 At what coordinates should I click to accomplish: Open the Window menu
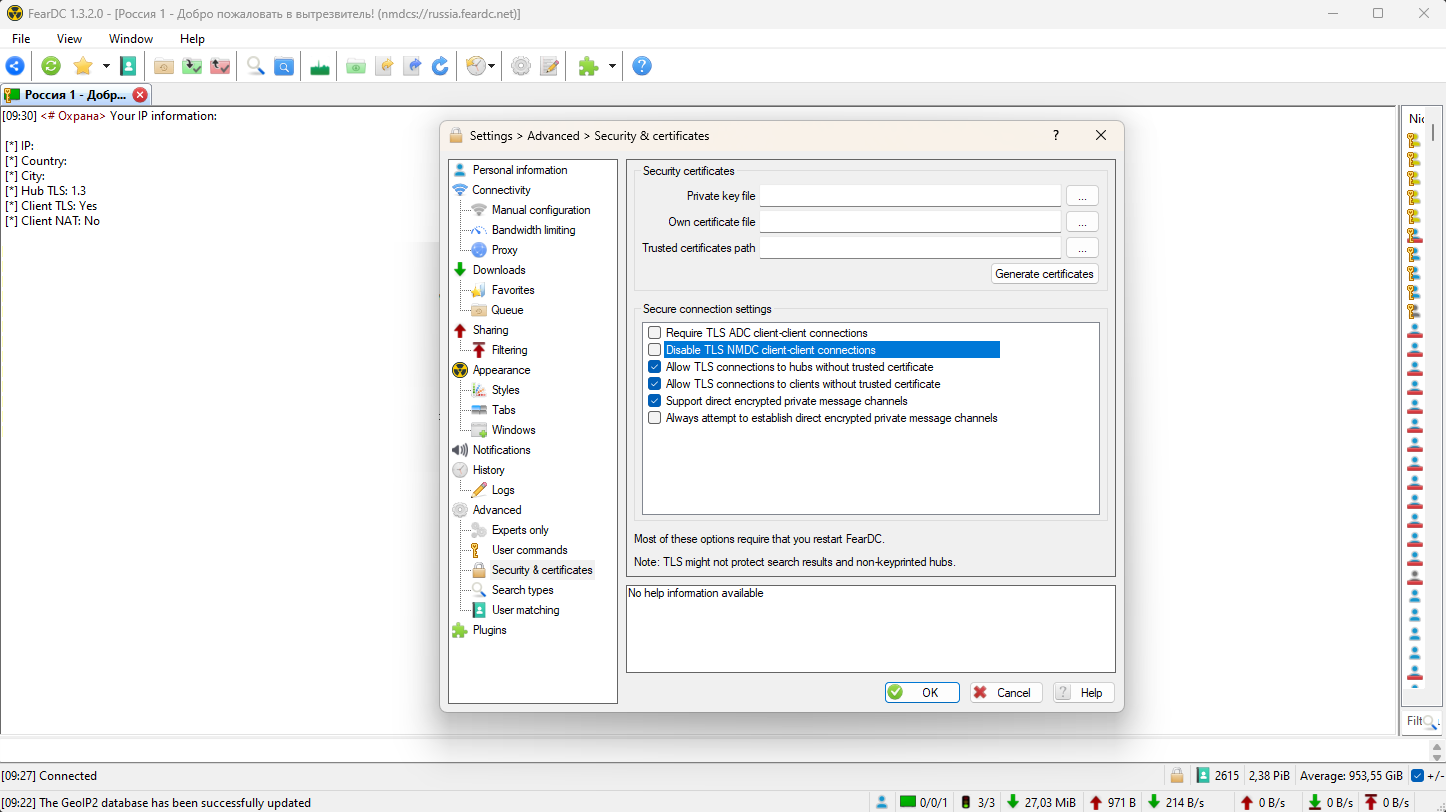[x=131, y=39]
